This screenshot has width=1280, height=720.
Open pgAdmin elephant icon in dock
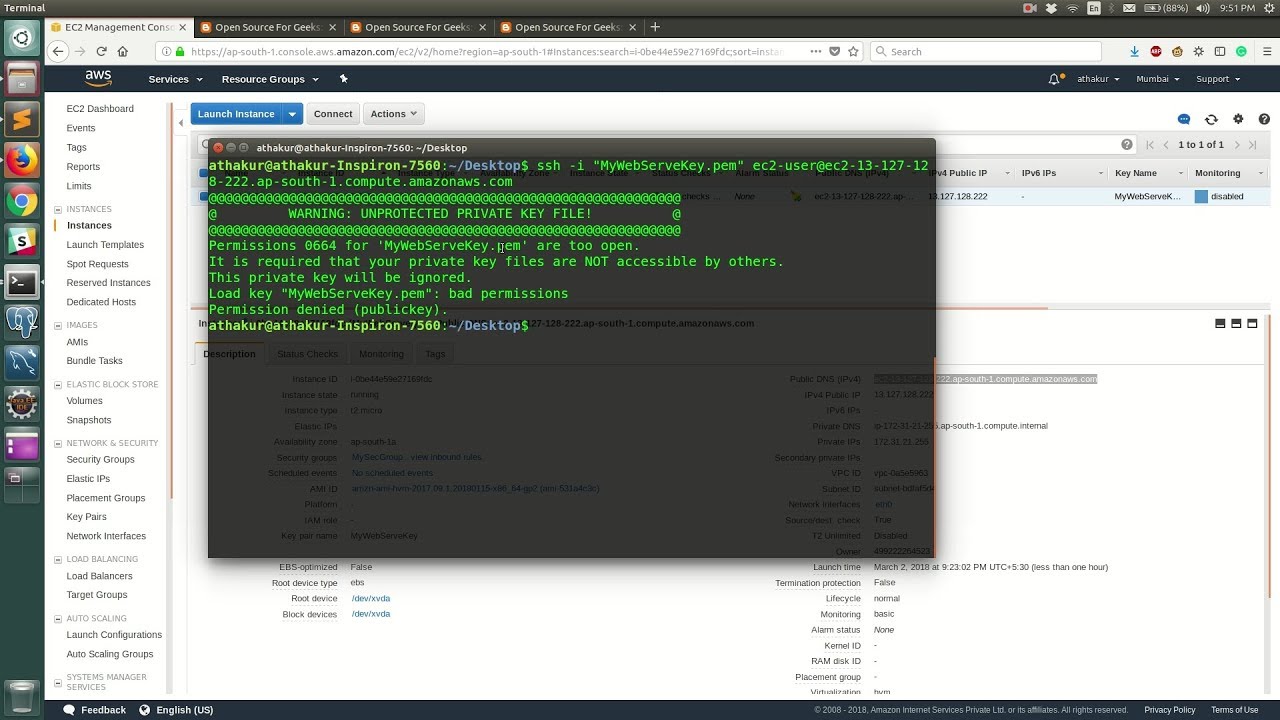click(21, 322)
